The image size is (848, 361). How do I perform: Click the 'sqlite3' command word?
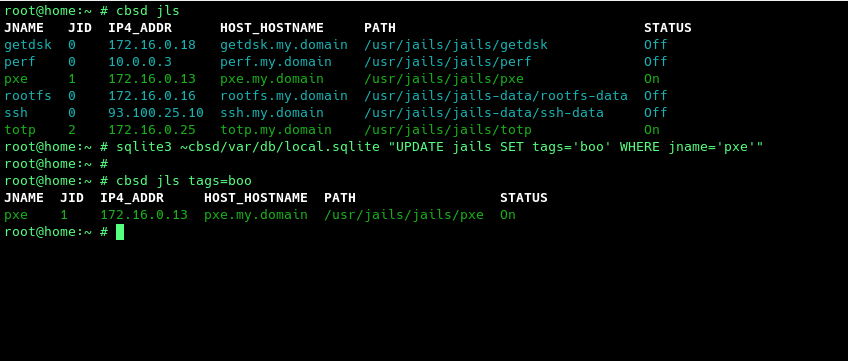click(144, 146)
